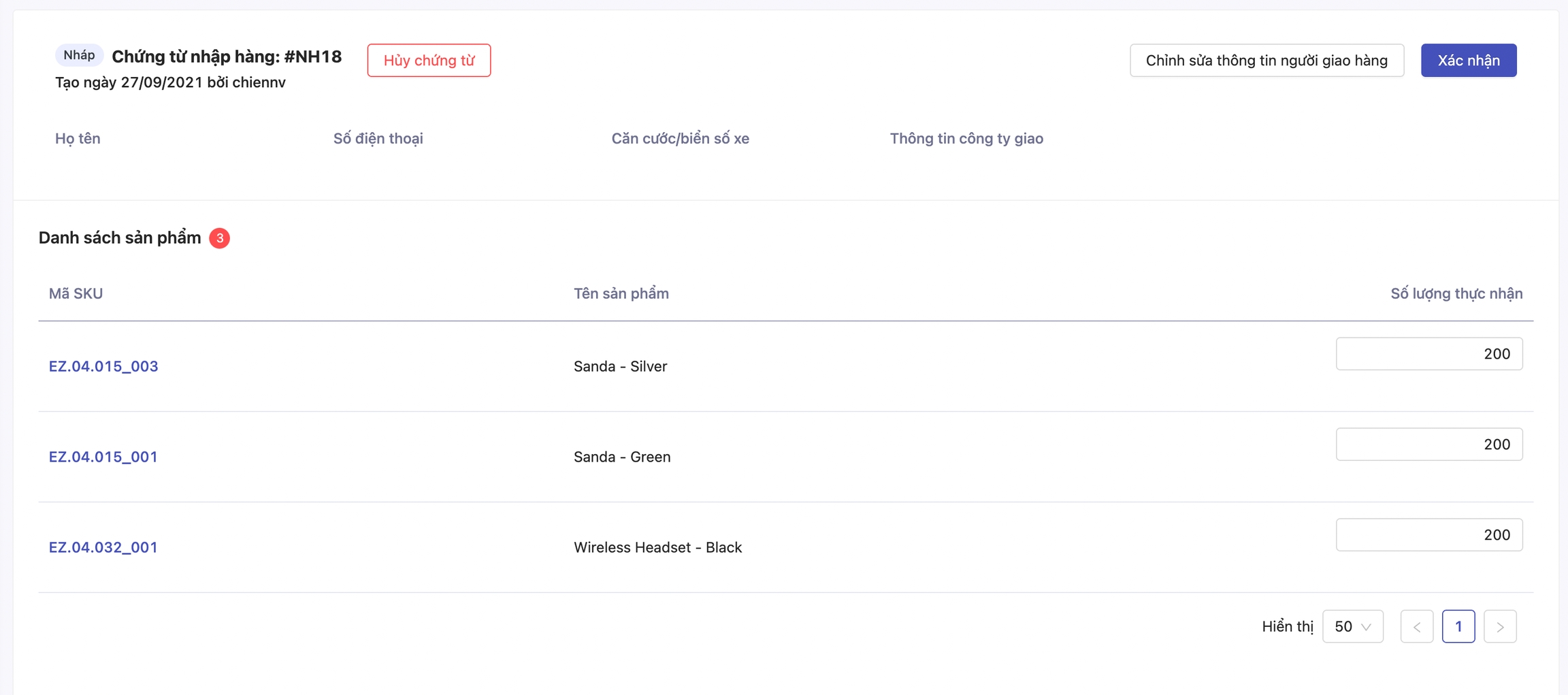Open Chỉnh sửa thông tin người giao hàng
1568x695 pixels.
(x=1266, y=61)
